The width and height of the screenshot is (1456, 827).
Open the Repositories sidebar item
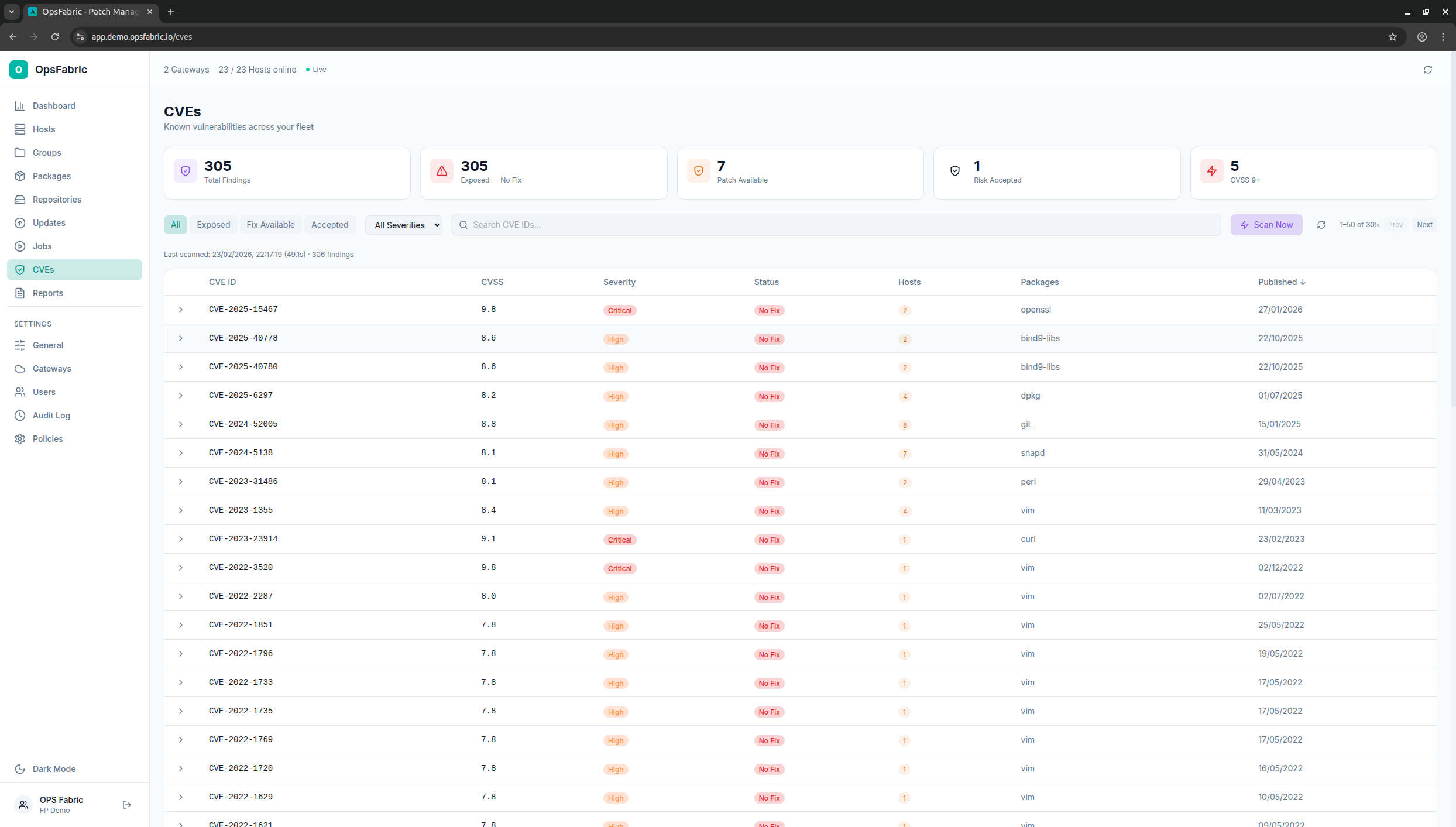(57, 200)
